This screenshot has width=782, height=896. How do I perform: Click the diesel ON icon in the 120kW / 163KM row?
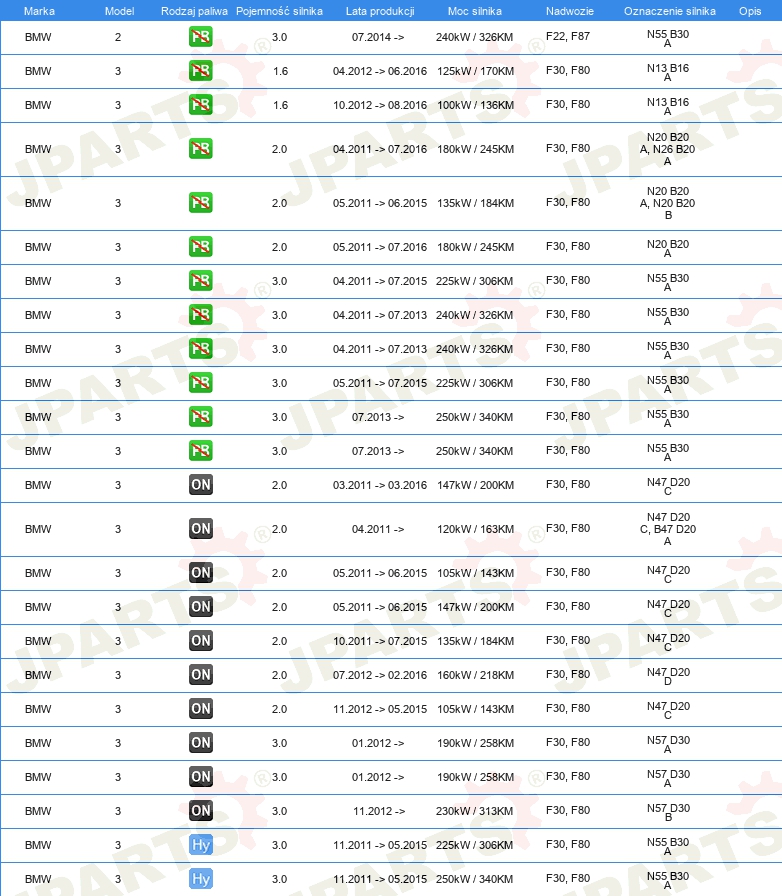click(x=201, y=529)
